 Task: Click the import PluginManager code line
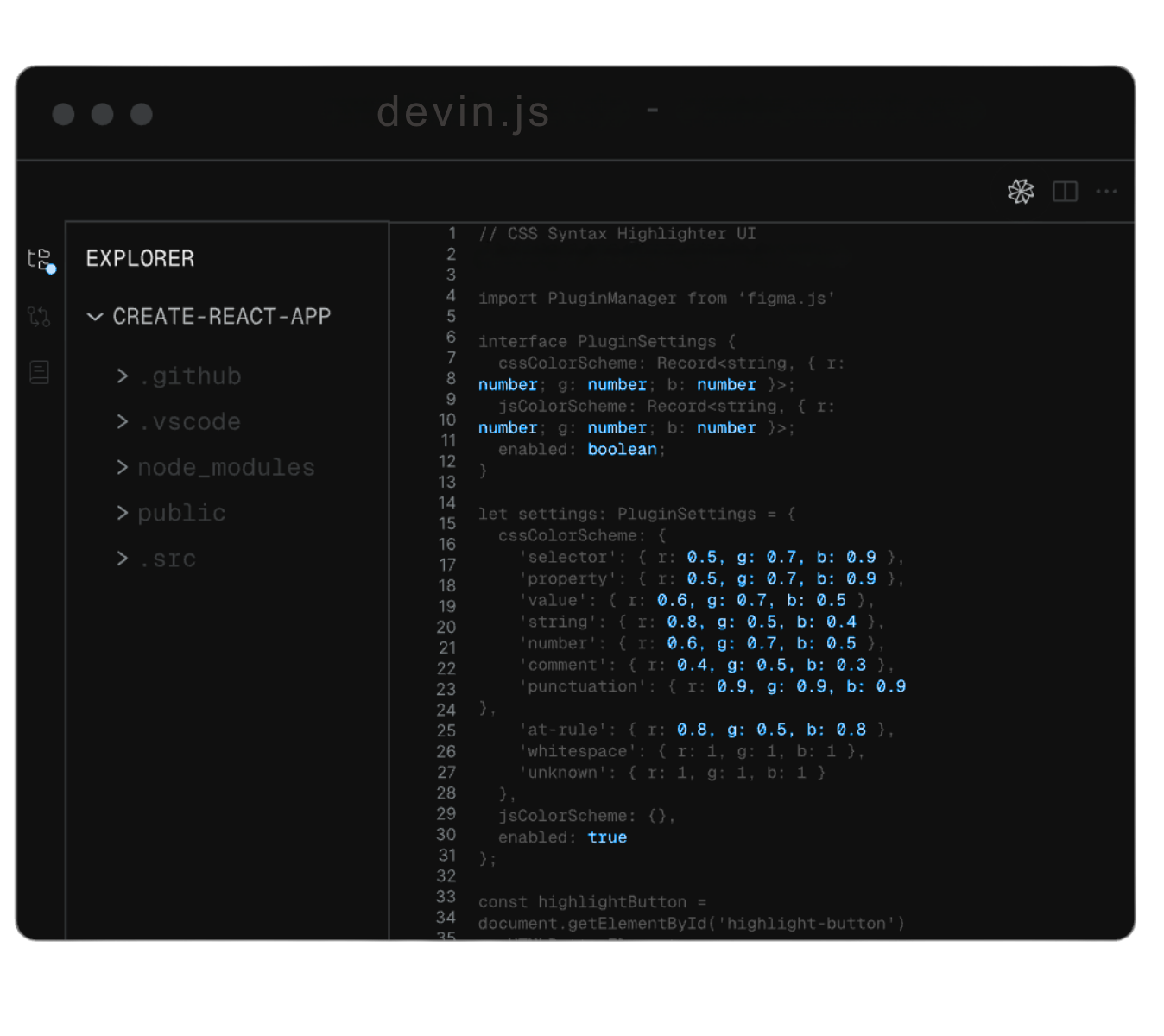coord(656,299)
